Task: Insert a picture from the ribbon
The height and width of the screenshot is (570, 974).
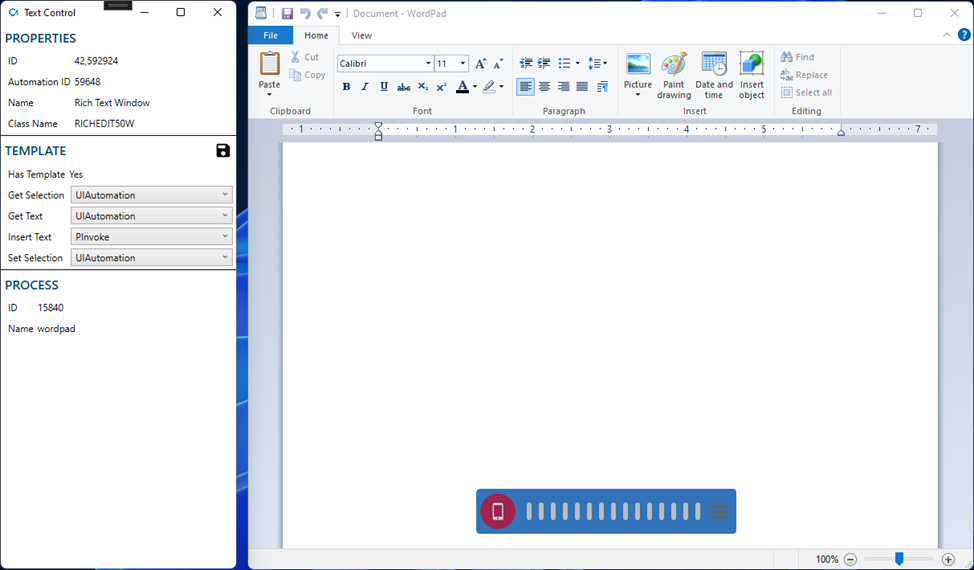Action: [638, 66]
